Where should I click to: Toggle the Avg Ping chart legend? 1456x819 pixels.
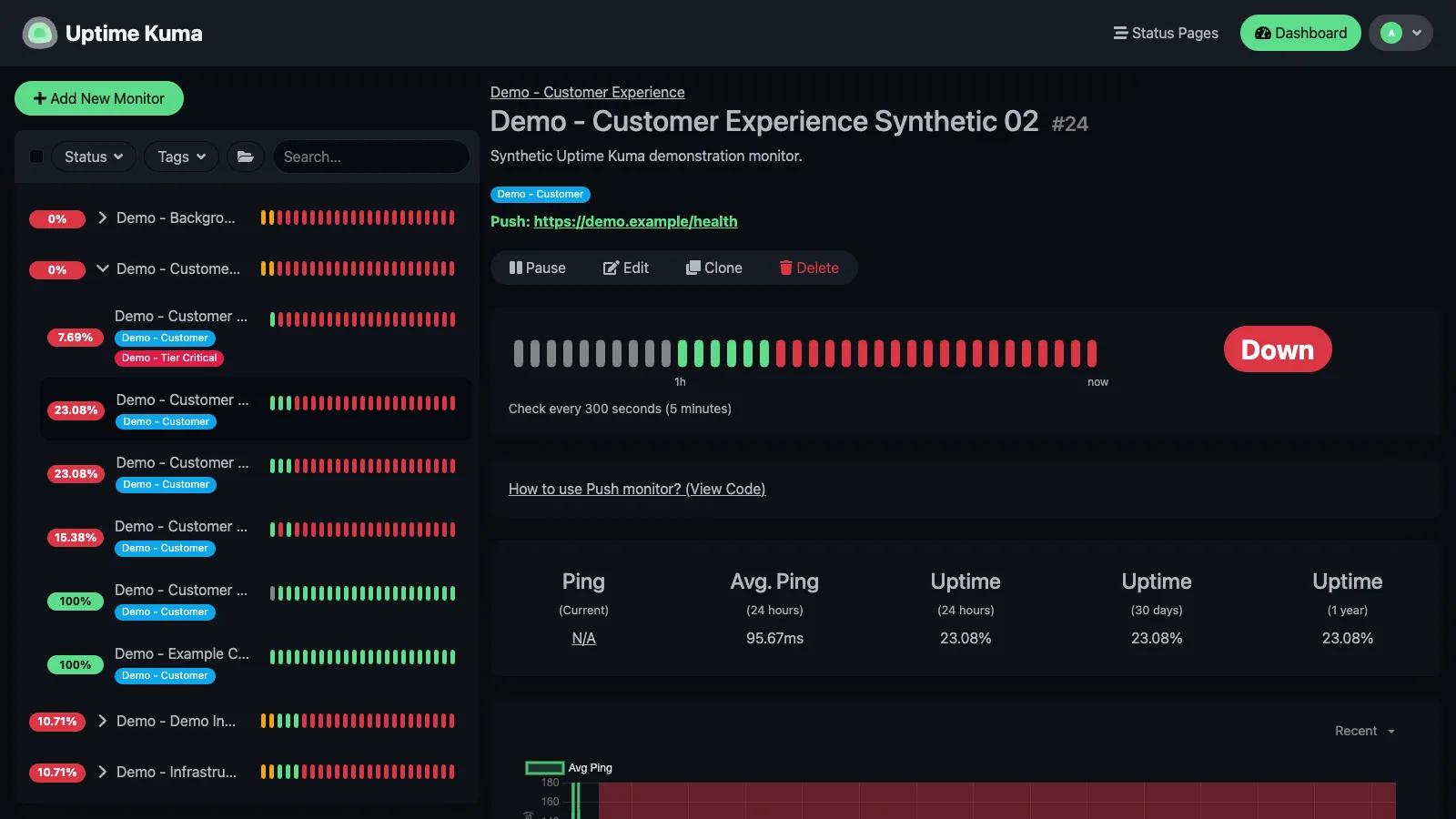pos(570,768)
